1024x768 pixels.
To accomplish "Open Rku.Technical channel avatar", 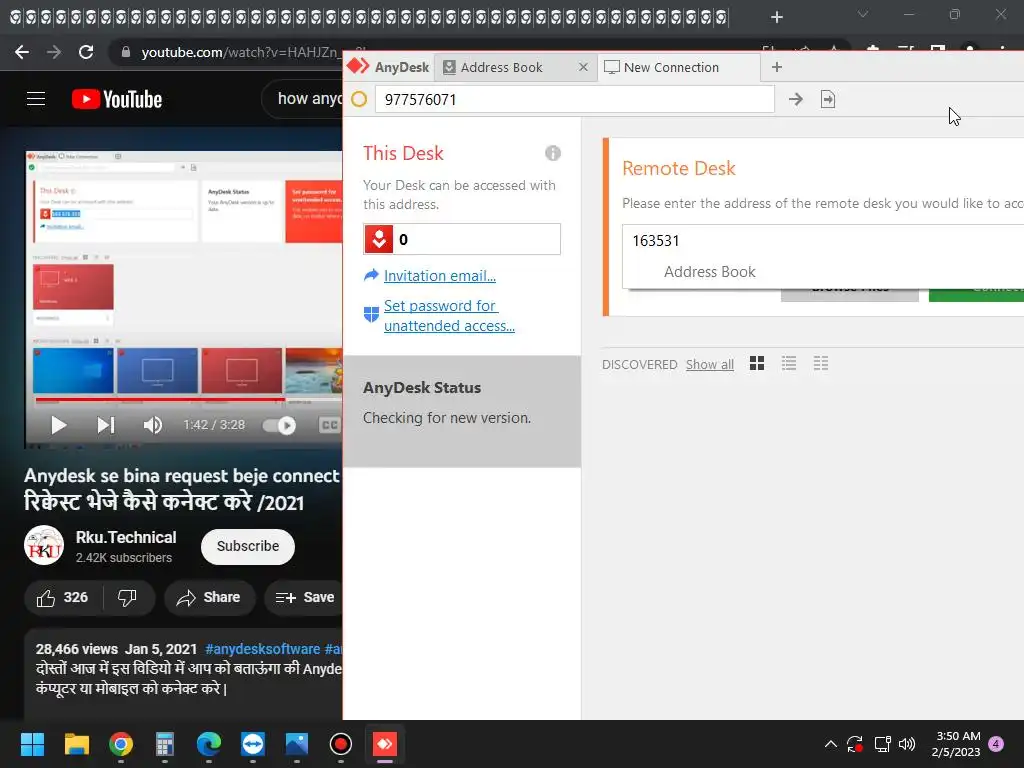I will (x=44, y=545).
